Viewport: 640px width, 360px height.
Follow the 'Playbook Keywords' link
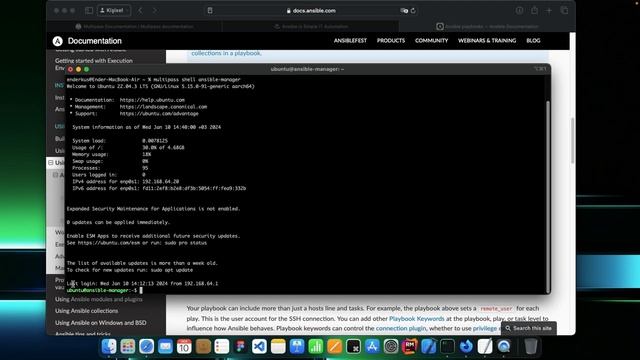point(417,318)
